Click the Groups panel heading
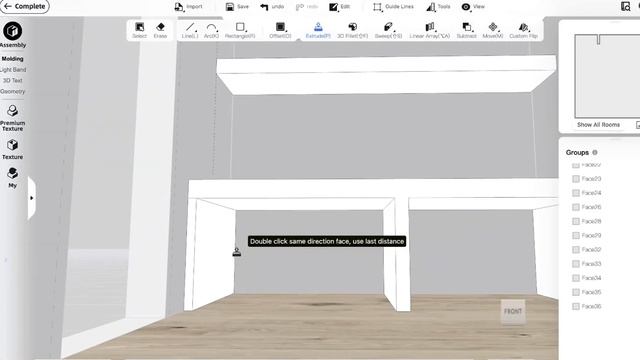 click(577, 152)
